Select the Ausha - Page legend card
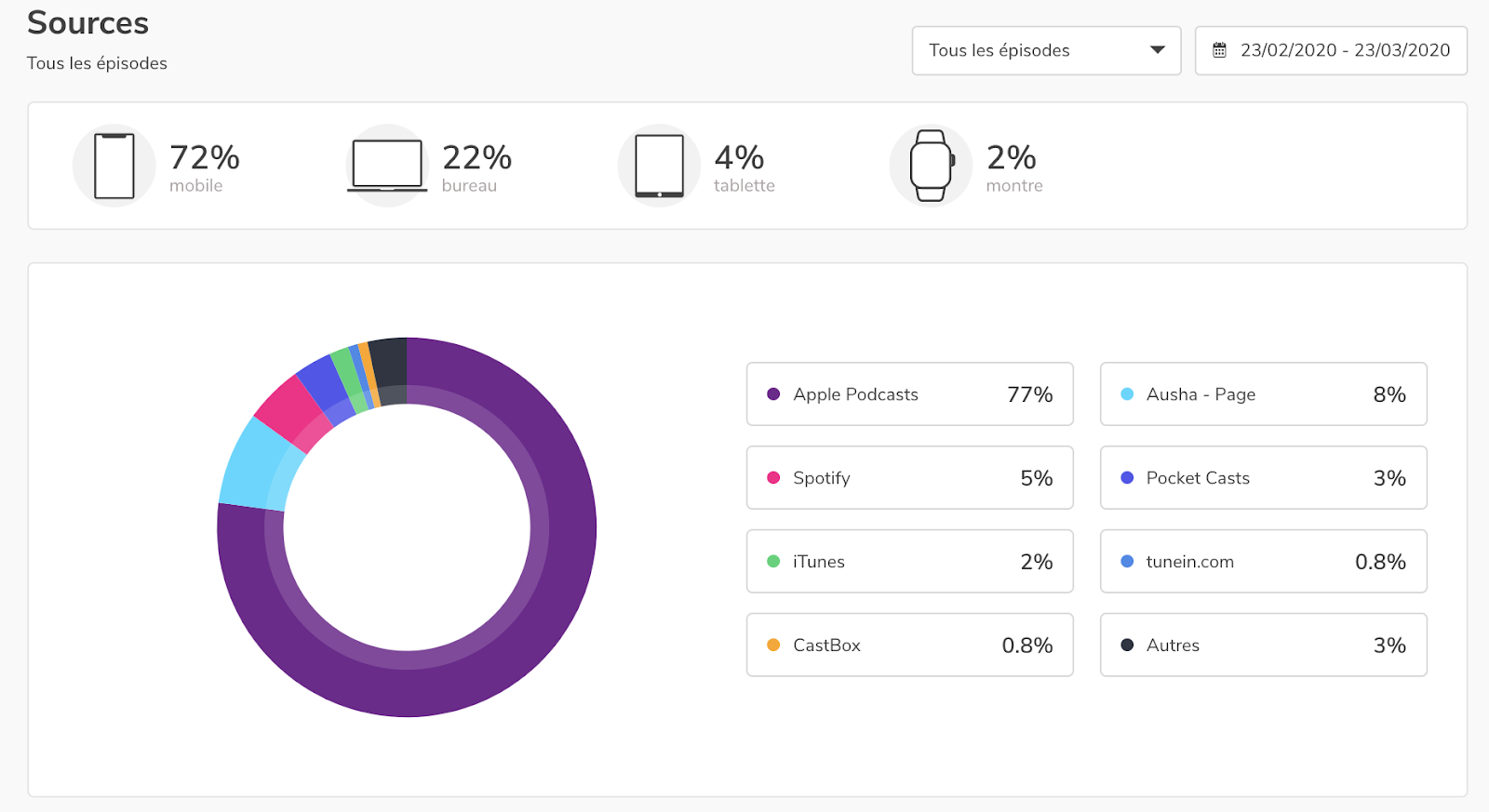Viewport: 1489px width, 812px height. (x=1263, y=394)
